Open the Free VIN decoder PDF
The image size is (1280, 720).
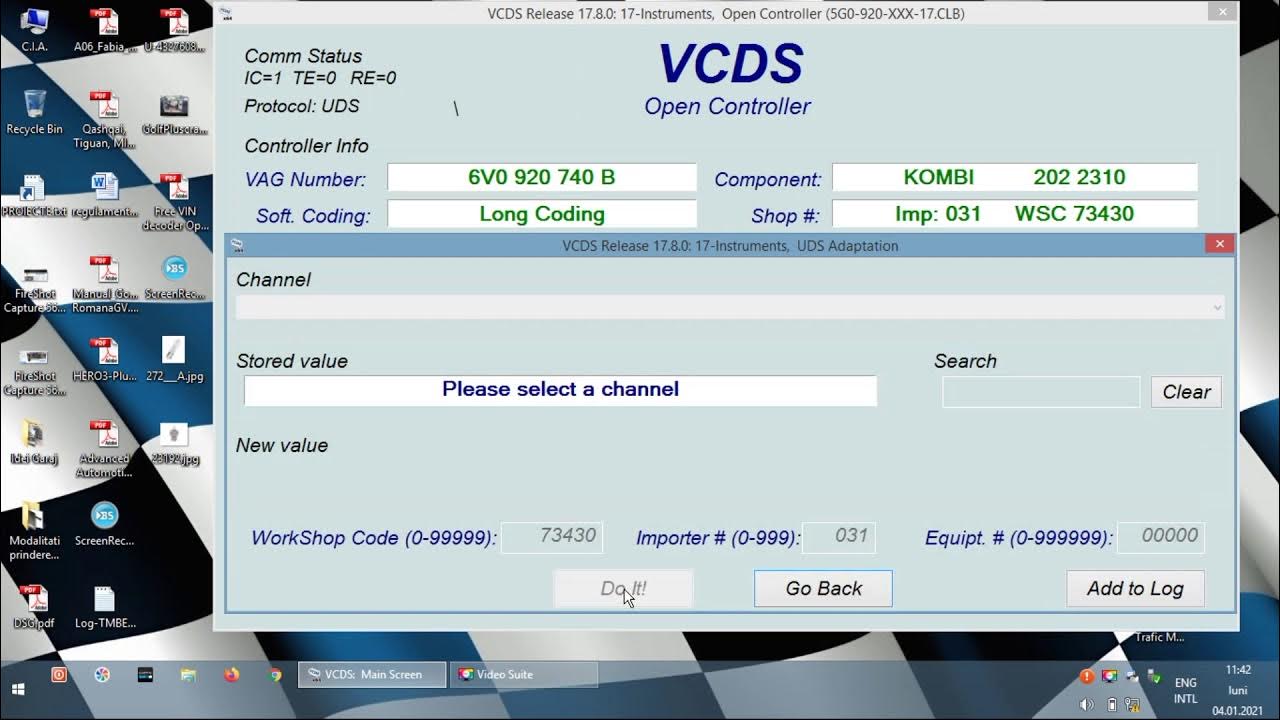174,201
